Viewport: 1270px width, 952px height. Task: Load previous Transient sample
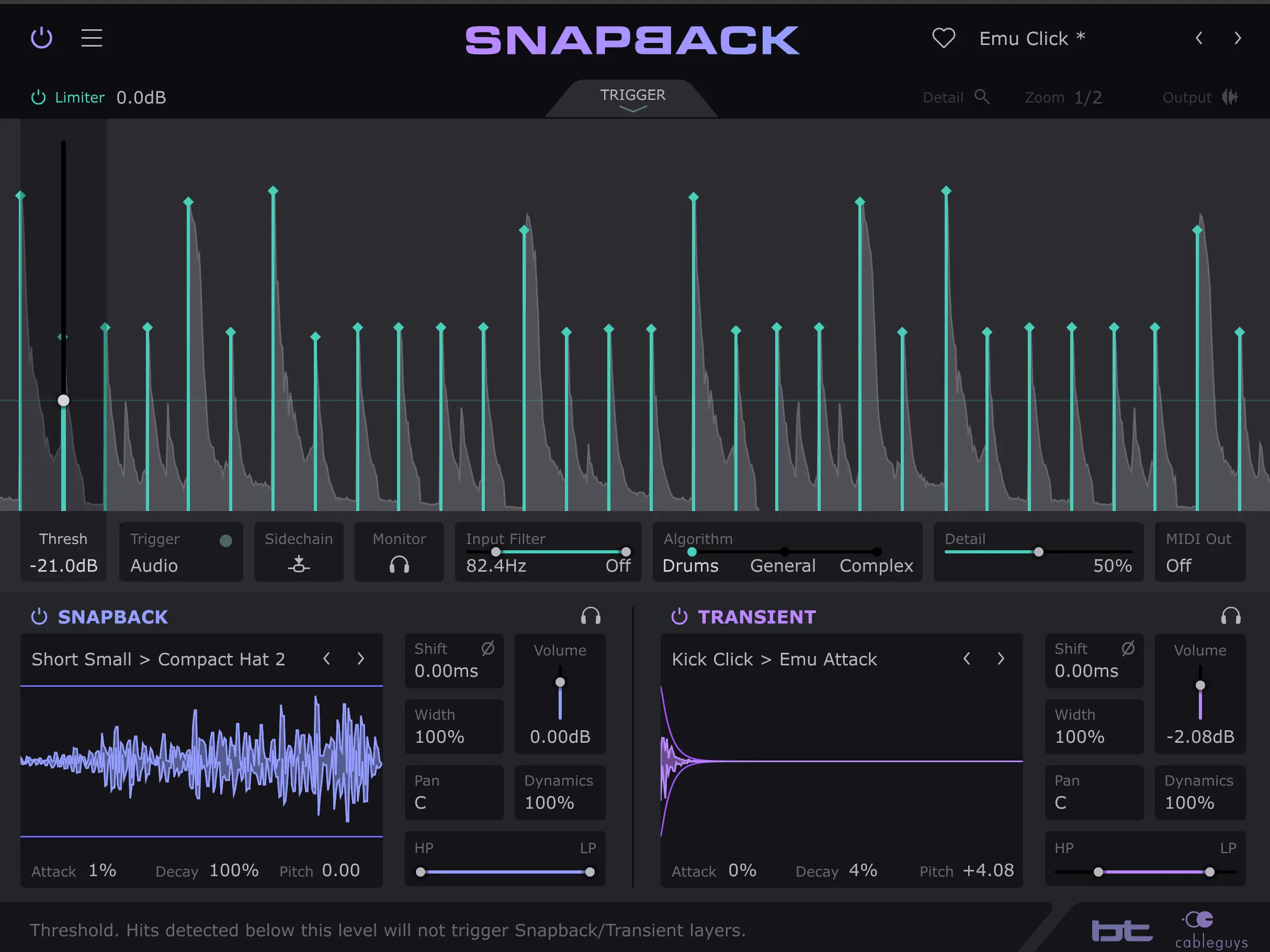click(967, 659)
